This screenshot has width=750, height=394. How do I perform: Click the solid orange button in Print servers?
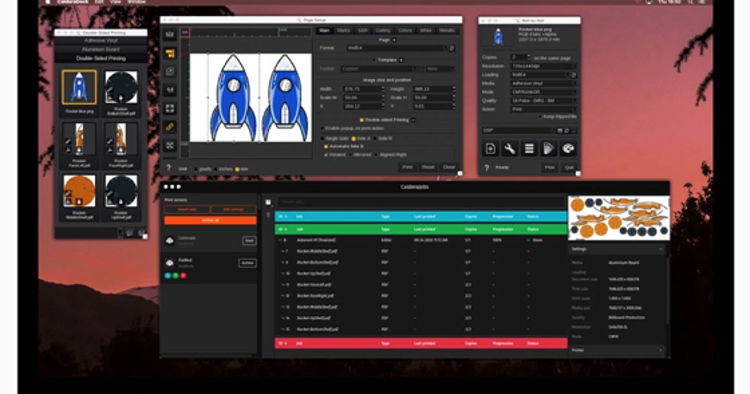coord(210,220)
